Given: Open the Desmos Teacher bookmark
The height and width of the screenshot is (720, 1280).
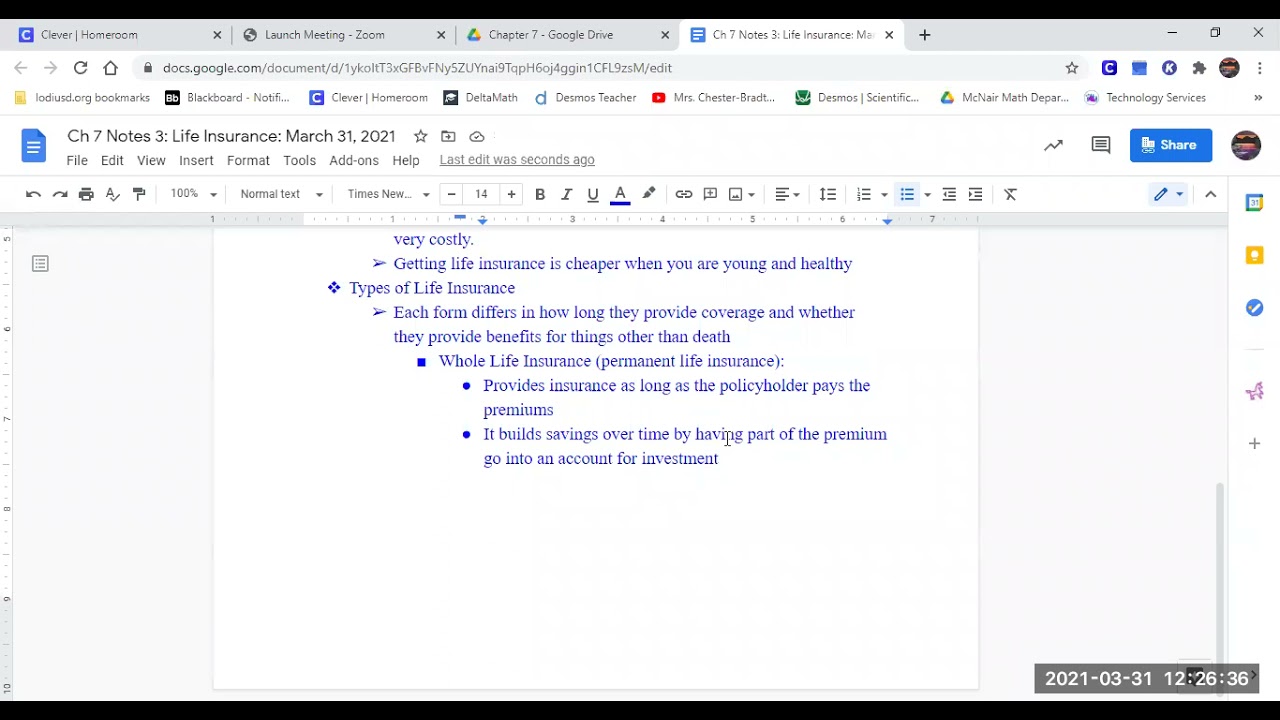Looking at the screenshot, I should click(585, 98).
